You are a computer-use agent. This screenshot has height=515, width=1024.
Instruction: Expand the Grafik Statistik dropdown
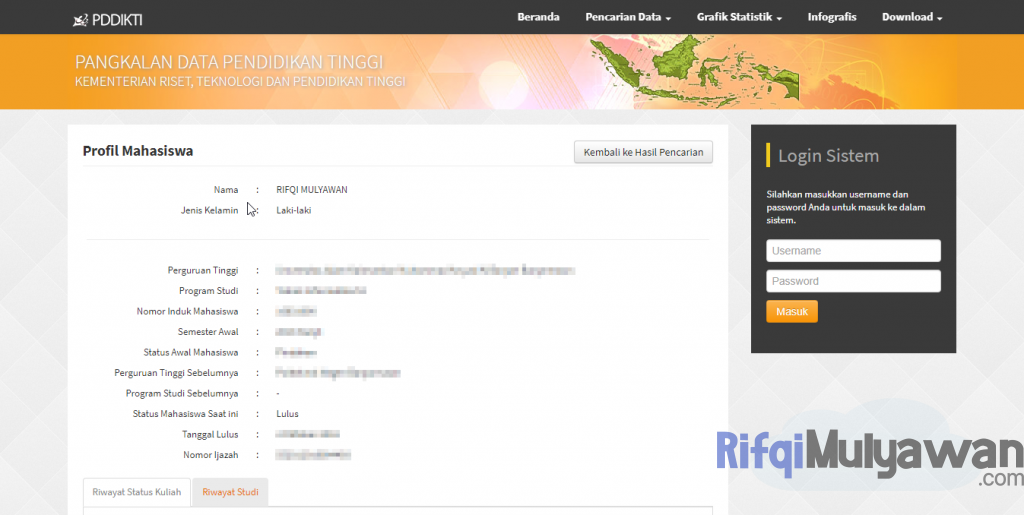739,17
